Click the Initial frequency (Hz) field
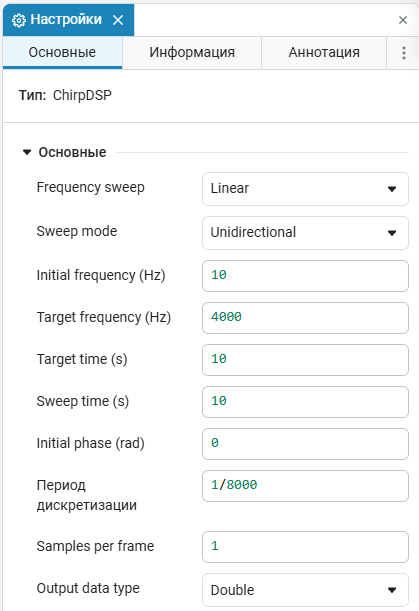Viewport: 419px width, 611px height. click(305, 275)
